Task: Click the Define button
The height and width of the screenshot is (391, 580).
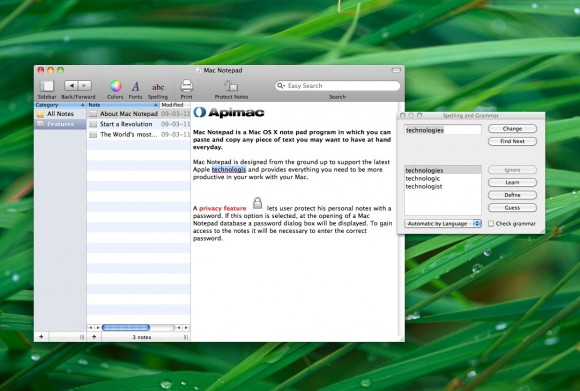Action: [x=512, y=195]
